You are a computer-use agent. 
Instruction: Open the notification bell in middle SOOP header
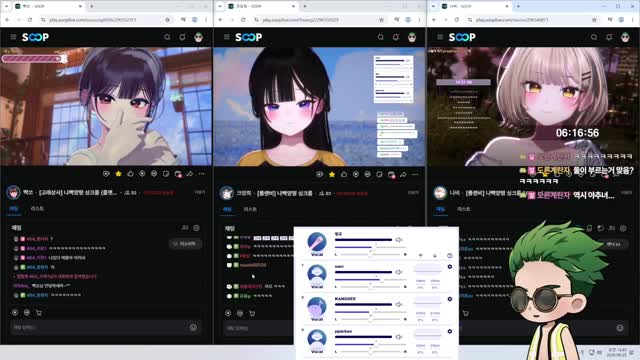(396, 37)
